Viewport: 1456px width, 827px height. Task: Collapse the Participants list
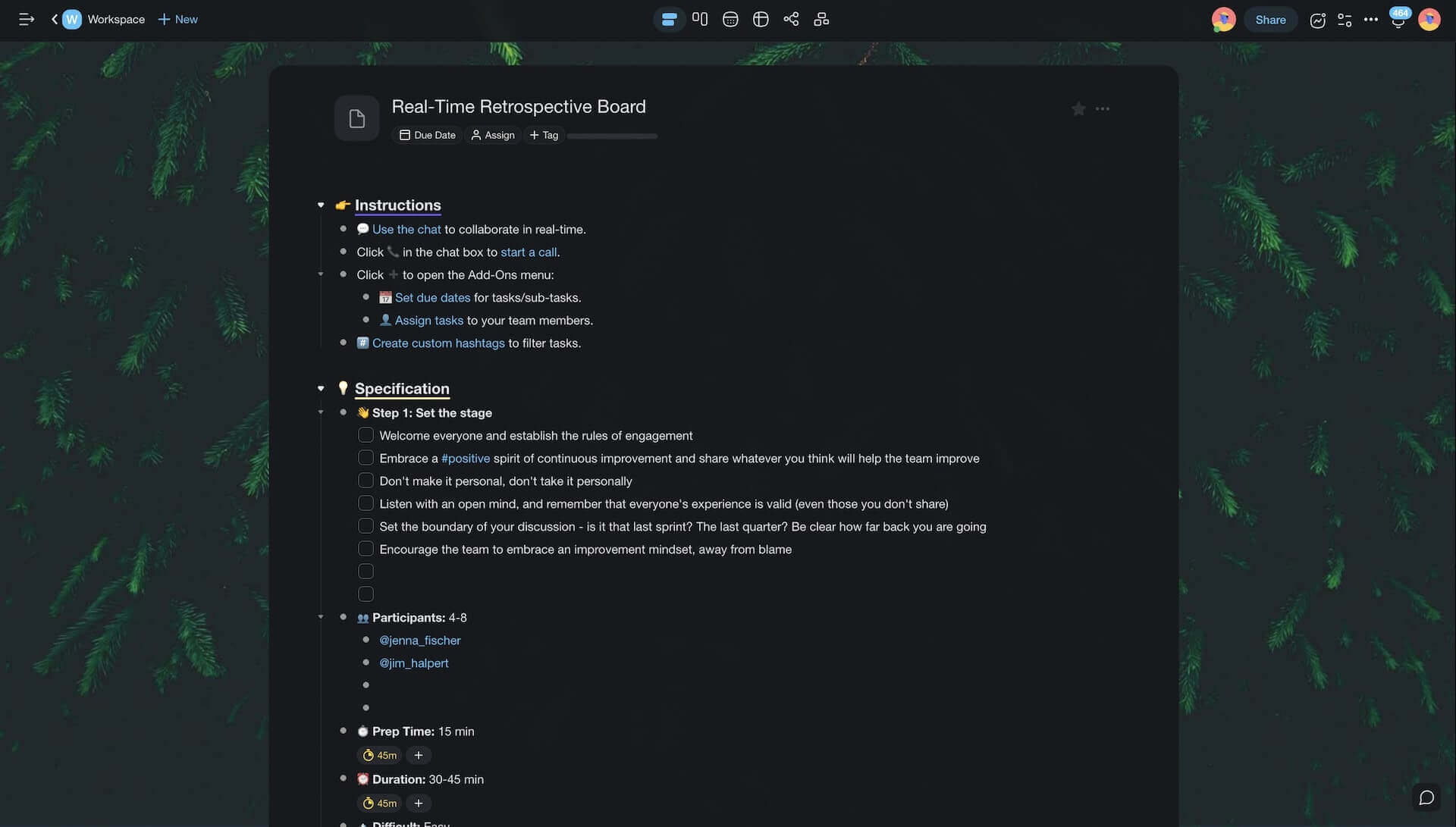pyautogui.click(x=321, y=617)
